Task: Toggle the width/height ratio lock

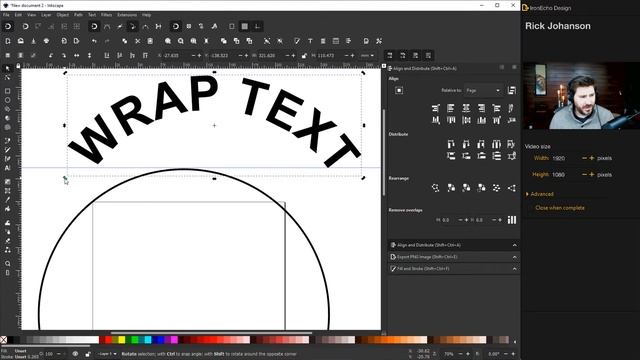Action: (304, 56)
